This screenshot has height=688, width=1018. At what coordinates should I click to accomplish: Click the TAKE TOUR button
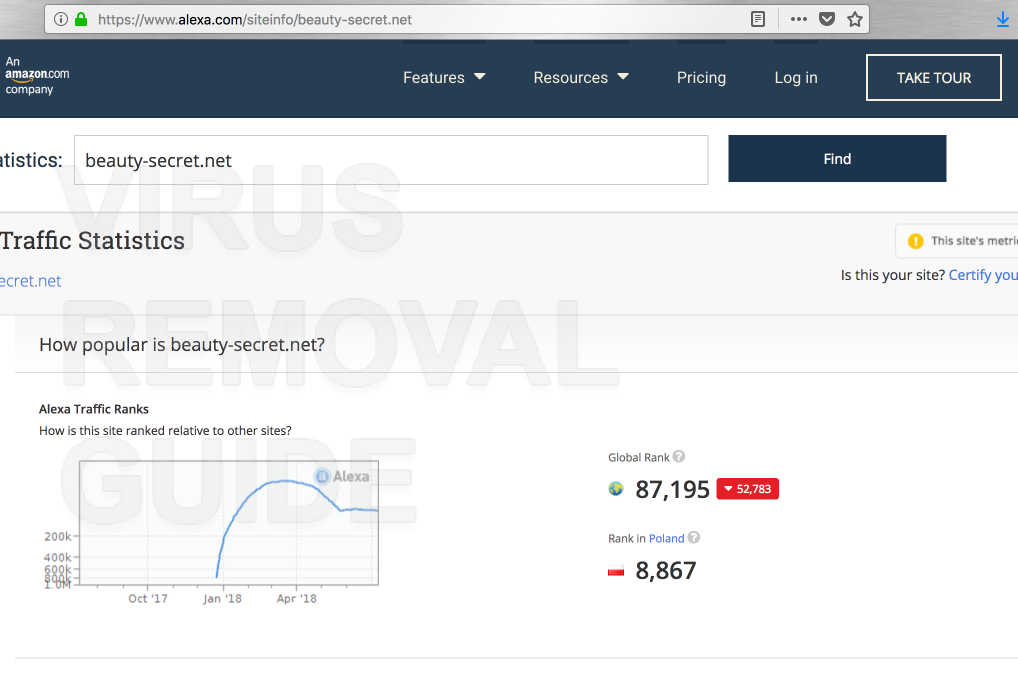(934, 78)
